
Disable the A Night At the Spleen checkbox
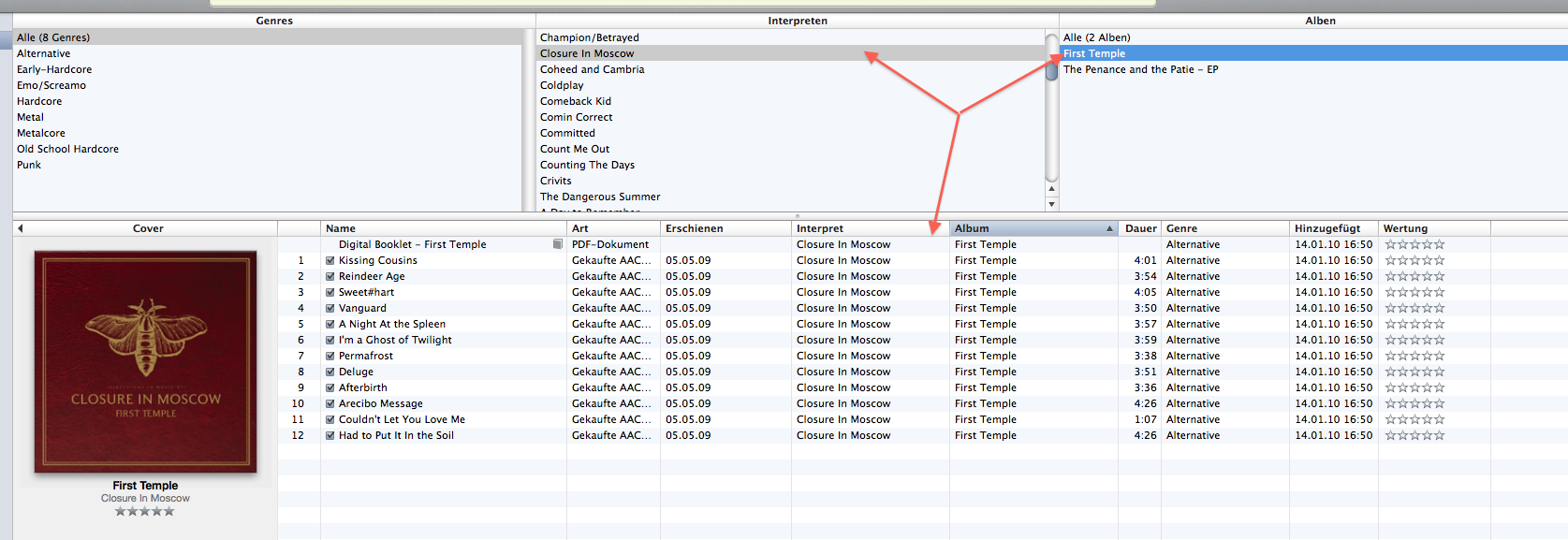(330, 324)
